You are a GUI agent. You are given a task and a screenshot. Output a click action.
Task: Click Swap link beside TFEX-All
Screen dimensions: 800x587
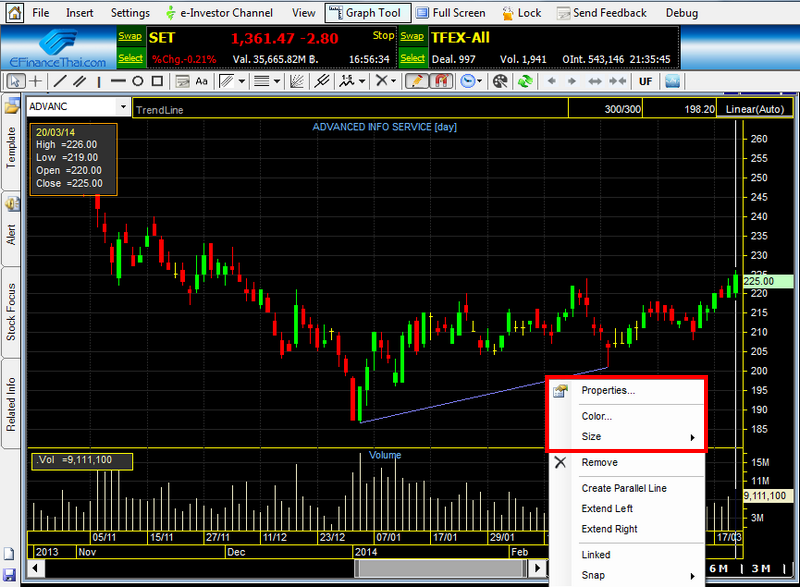click(x=412, y=36)
